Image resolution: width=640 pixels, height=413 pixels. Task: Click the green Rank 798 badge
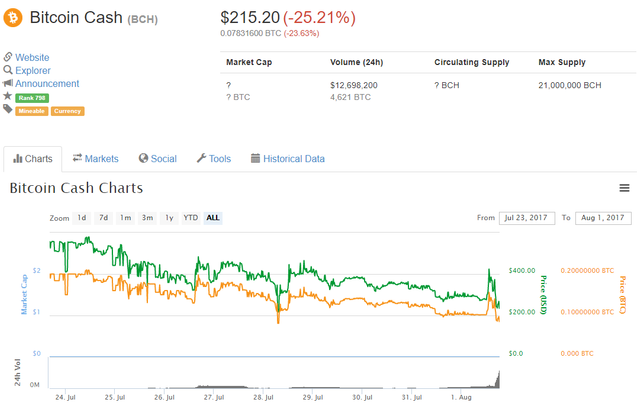32,98
